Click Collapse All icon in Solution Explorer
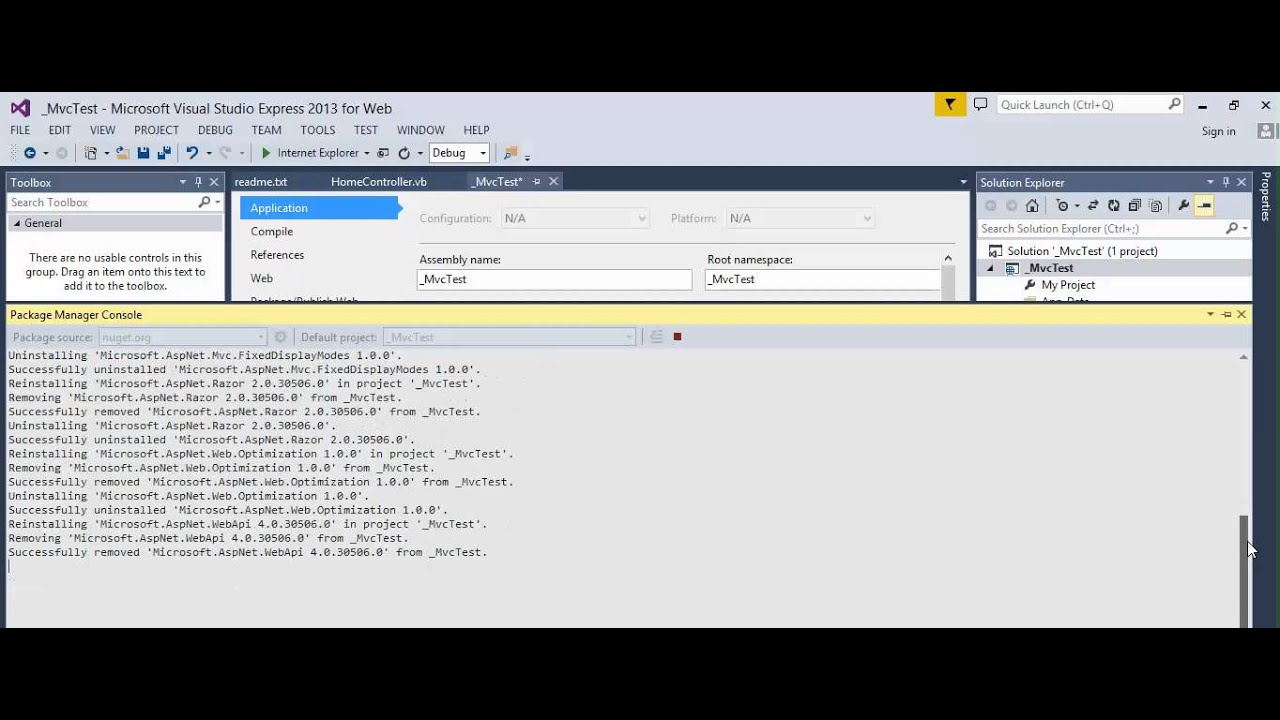The width and height of the screenshot is (1280, 720). (1134, 205)
